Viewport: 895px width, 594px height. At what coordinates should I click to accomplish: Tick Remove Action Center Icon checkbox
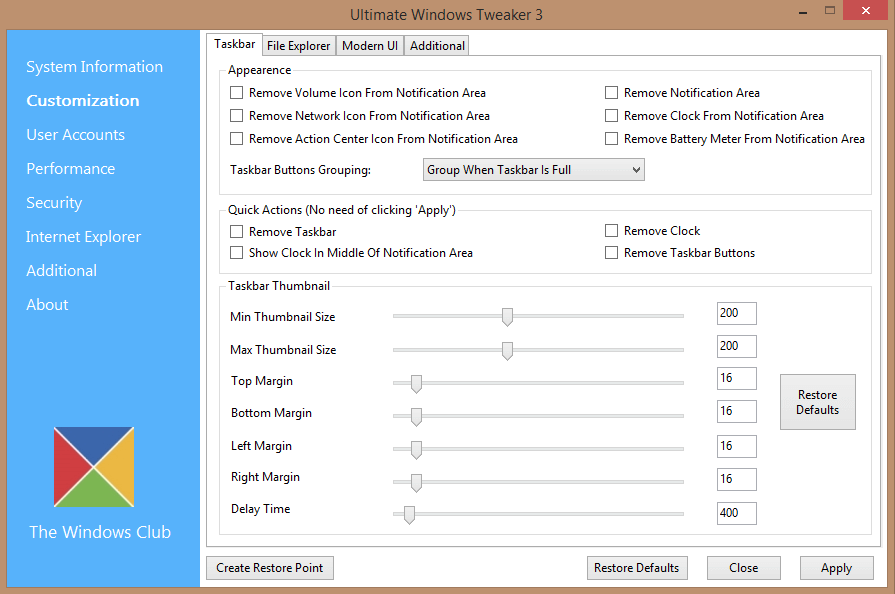point(236,139)
